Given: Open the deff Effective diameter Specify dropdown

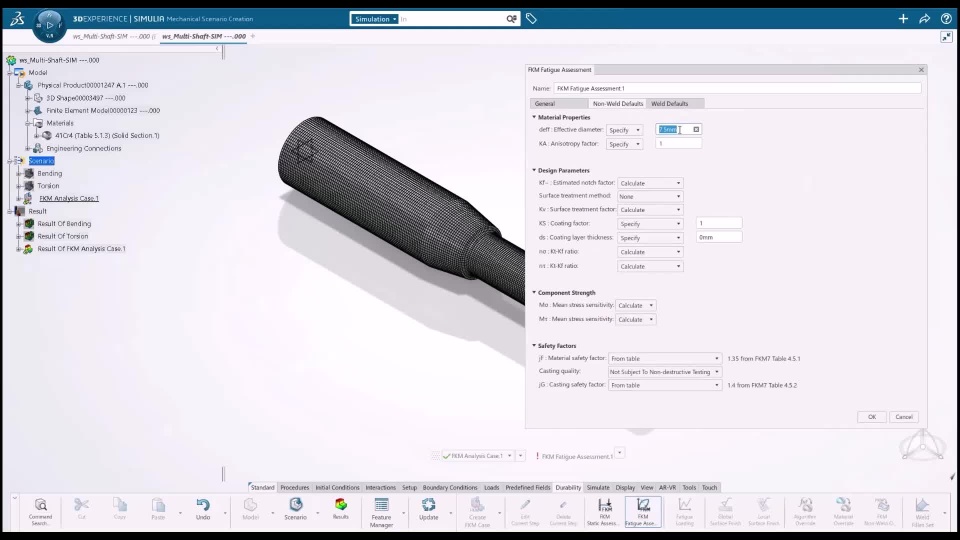Looking at the screenshot, I should [x=624, y=130].
